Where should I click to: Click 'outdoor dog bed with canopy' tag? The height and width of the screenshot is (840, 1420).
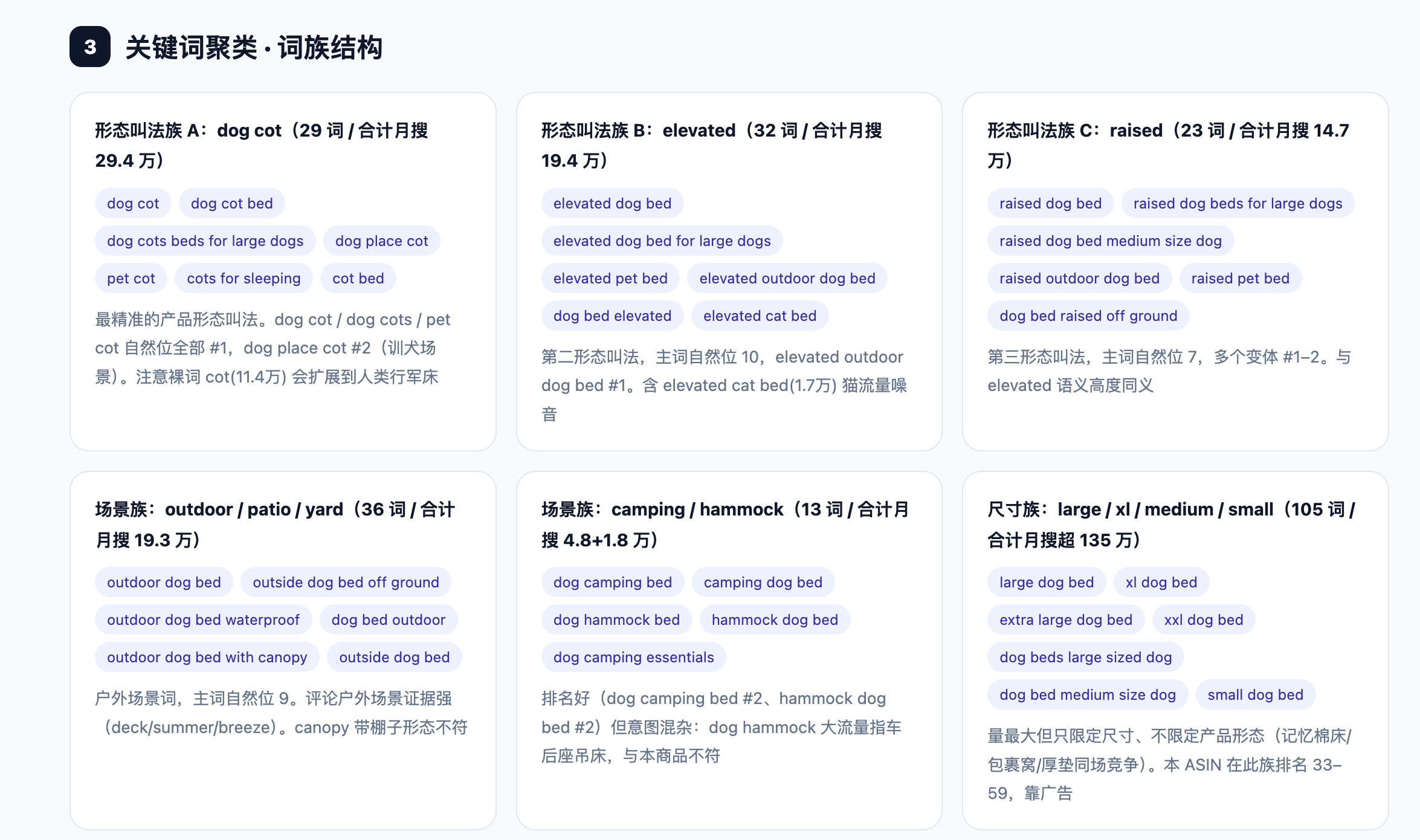[x=207, y=657]
